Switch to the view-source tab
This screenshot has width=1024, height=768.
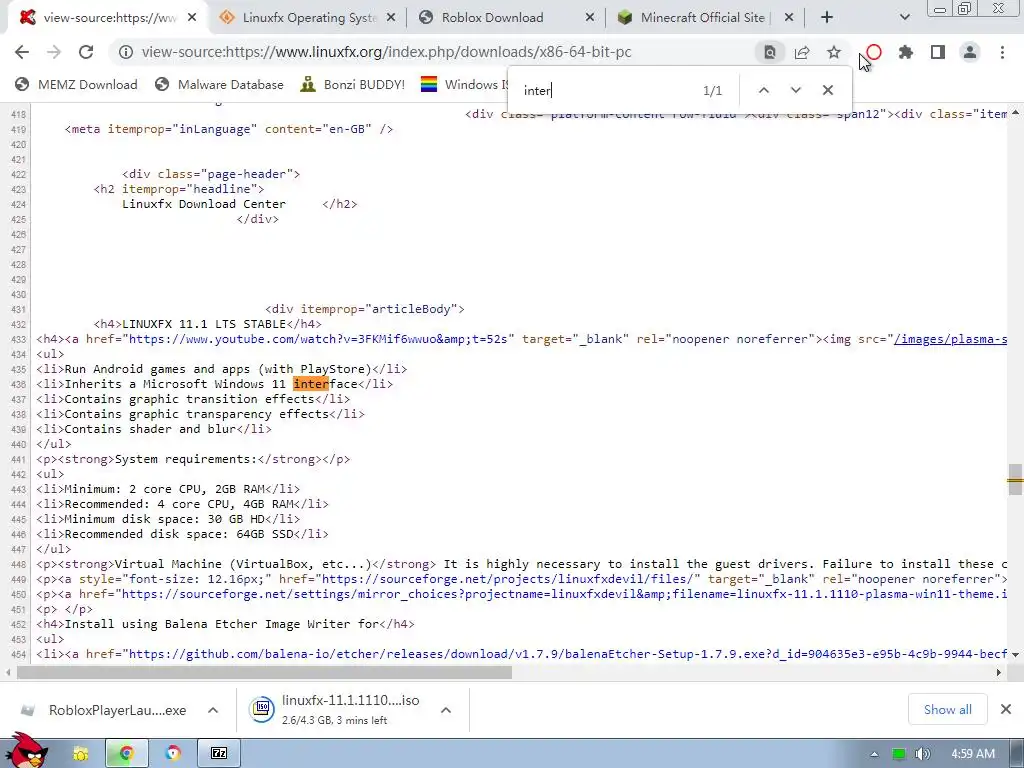(109, 18)
